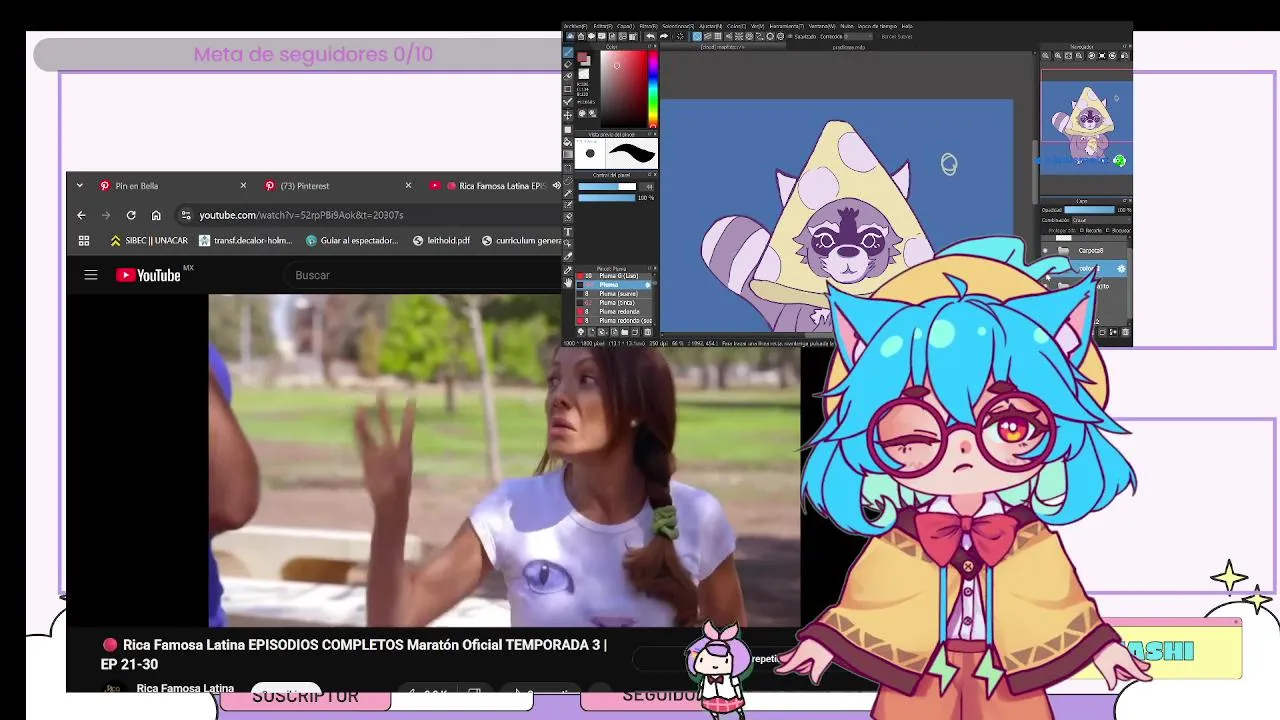Select the Pluma redonda sub tool

click(613, 311)
